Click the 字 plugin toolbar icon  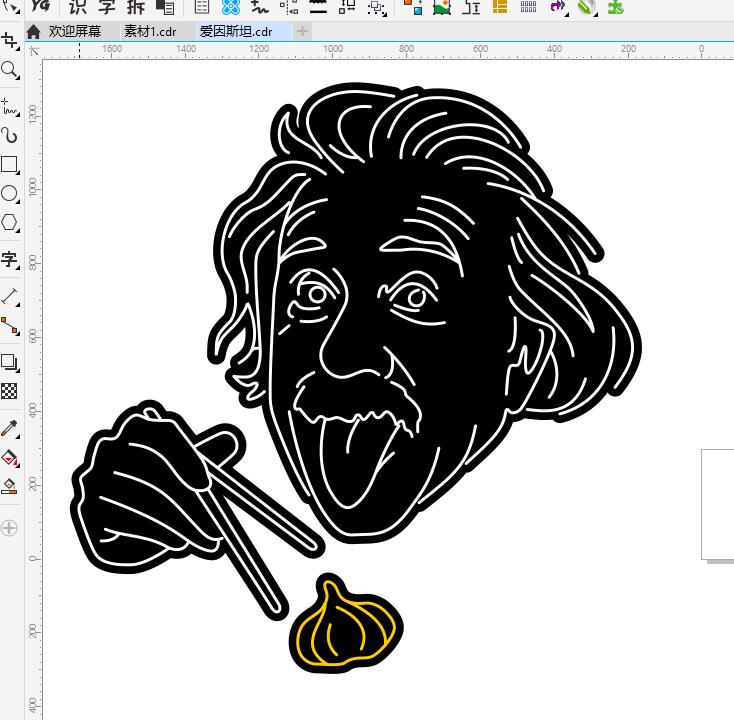(x=107, y=7)
